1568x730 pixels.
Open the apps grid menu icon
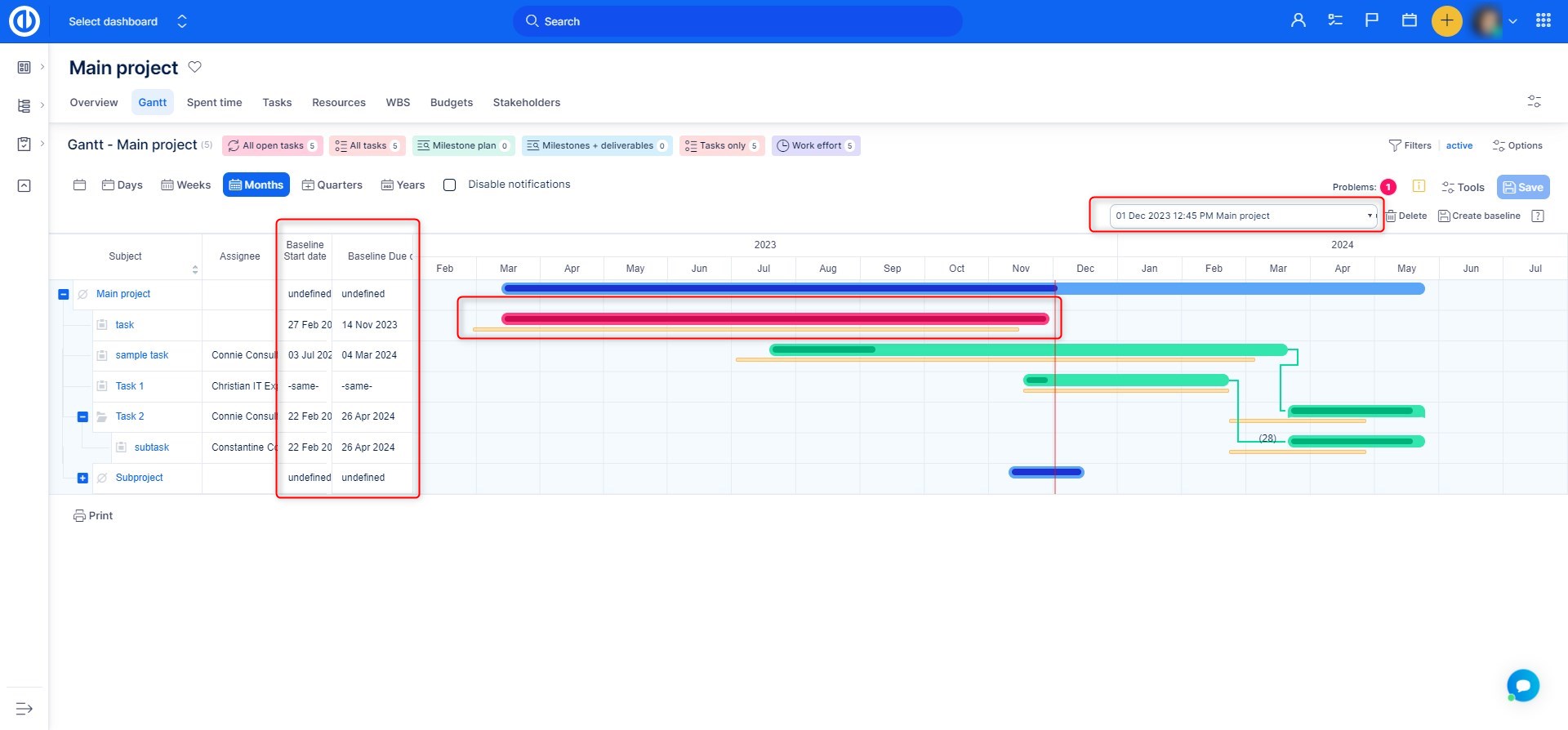click(1543, 21)
